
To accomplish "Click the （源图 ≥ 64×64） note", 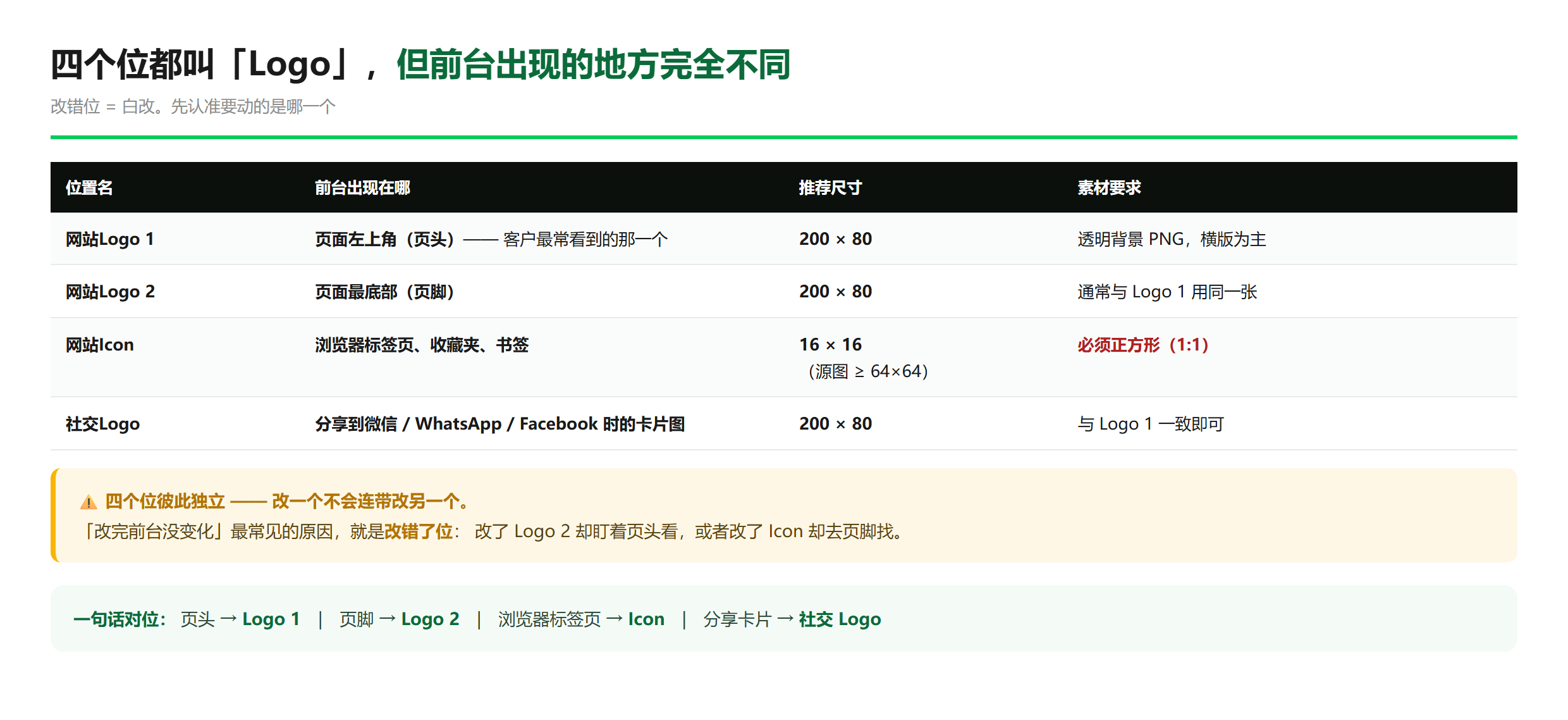I will [x=868, y=371].
